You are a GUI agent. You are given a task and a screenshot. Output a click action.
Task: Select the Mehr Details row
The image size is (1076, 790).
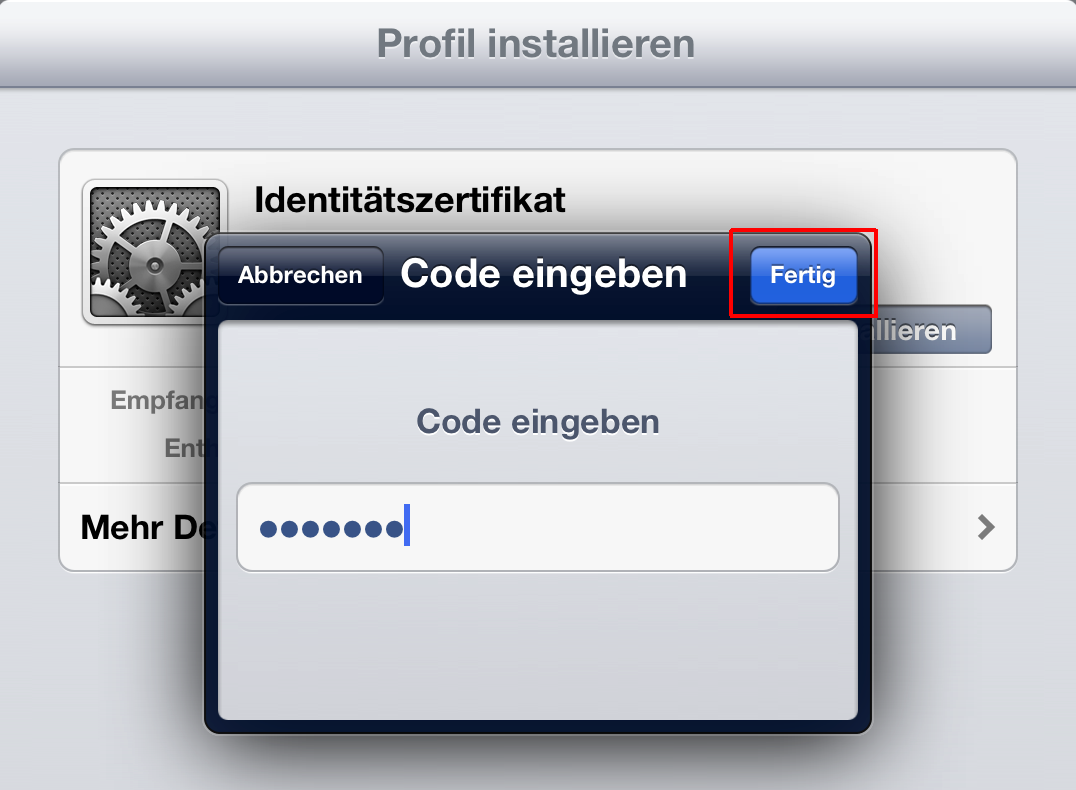[x=537, y=527]
